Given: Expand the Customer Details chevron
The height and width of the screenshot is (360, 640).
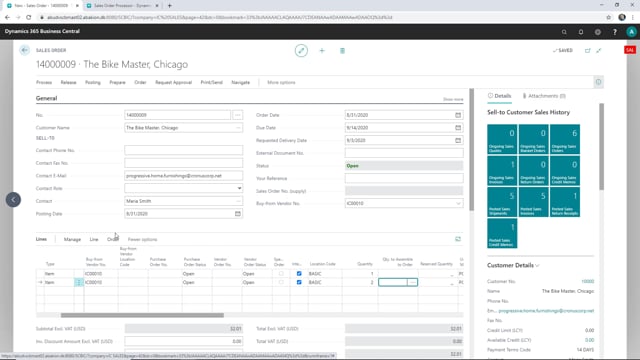Looking at the screenshot, I should (x=538, y=266).
